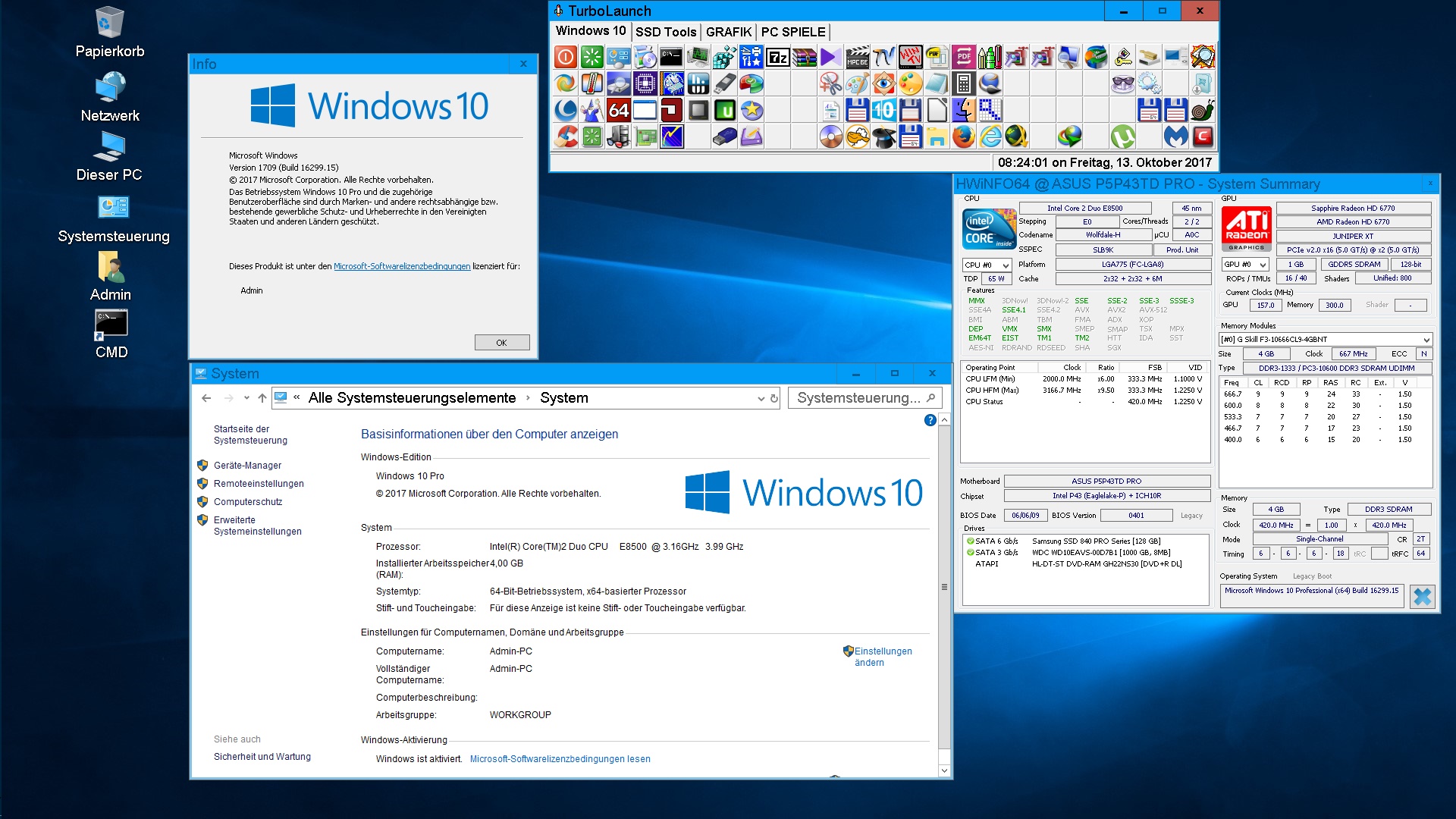The width and height of the screenshot is (1456, 819).
Task: Click the blue X button in HWiNFO summary
Action: pos(1422,597)
